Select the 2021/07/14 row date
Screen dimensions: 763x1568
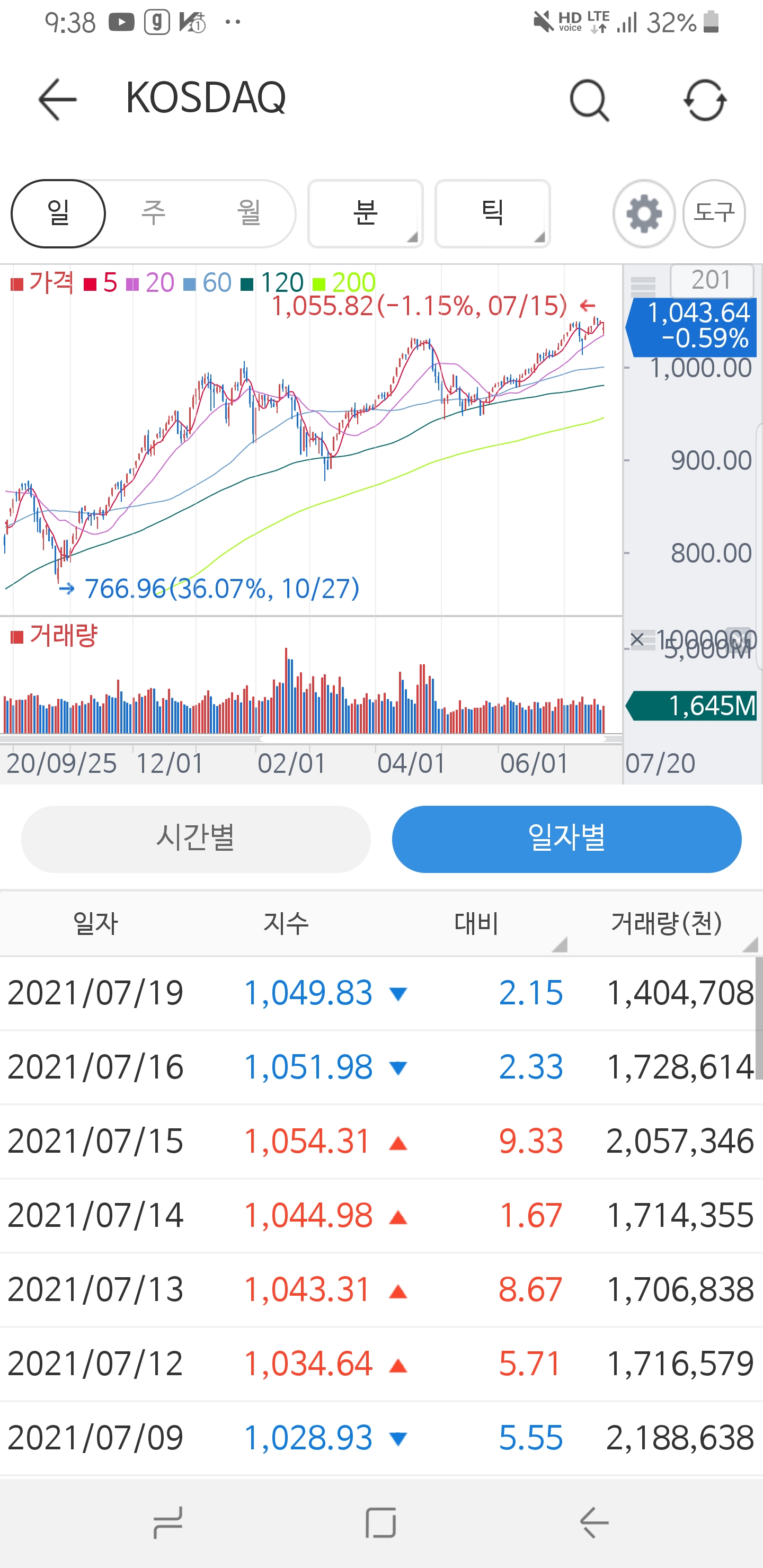95,1216
